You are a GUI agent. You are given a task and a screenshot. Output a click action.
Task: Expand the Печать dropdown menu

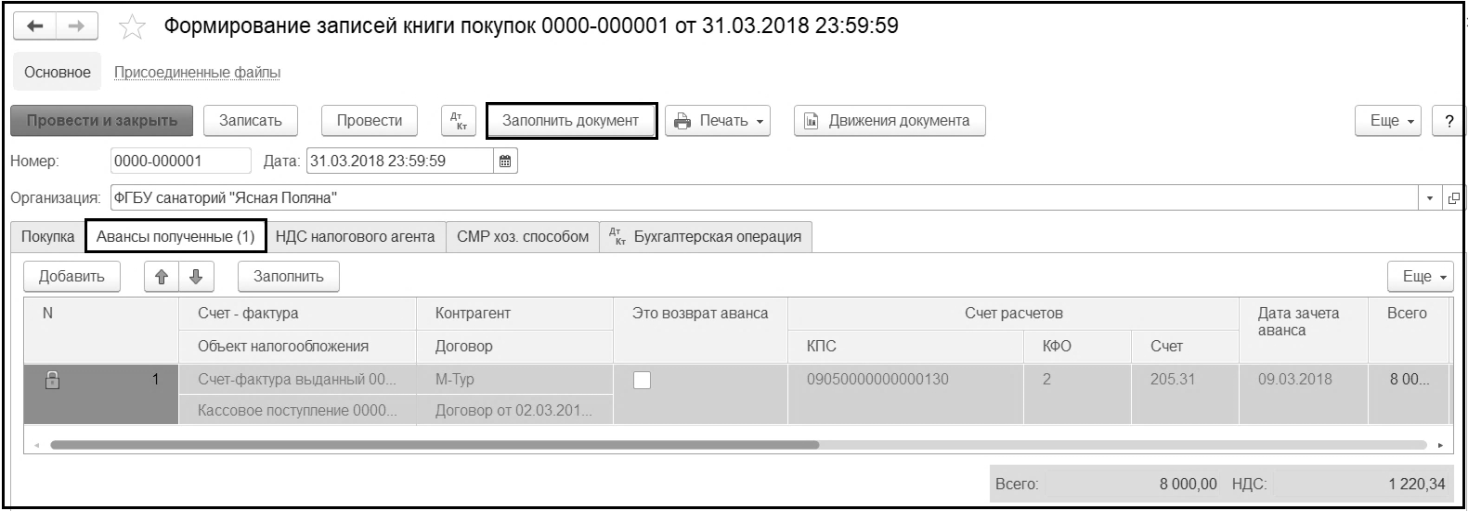click(x=720, y=121)
